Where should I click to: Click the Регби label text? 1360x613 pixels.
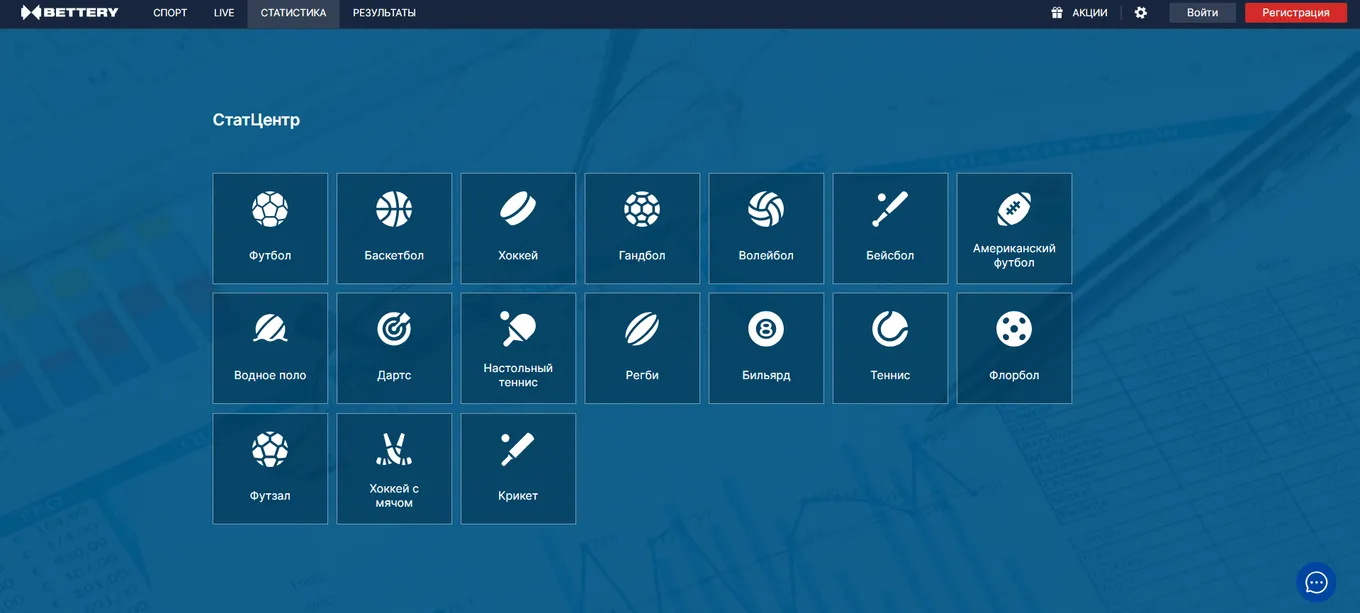pos(642,375)
